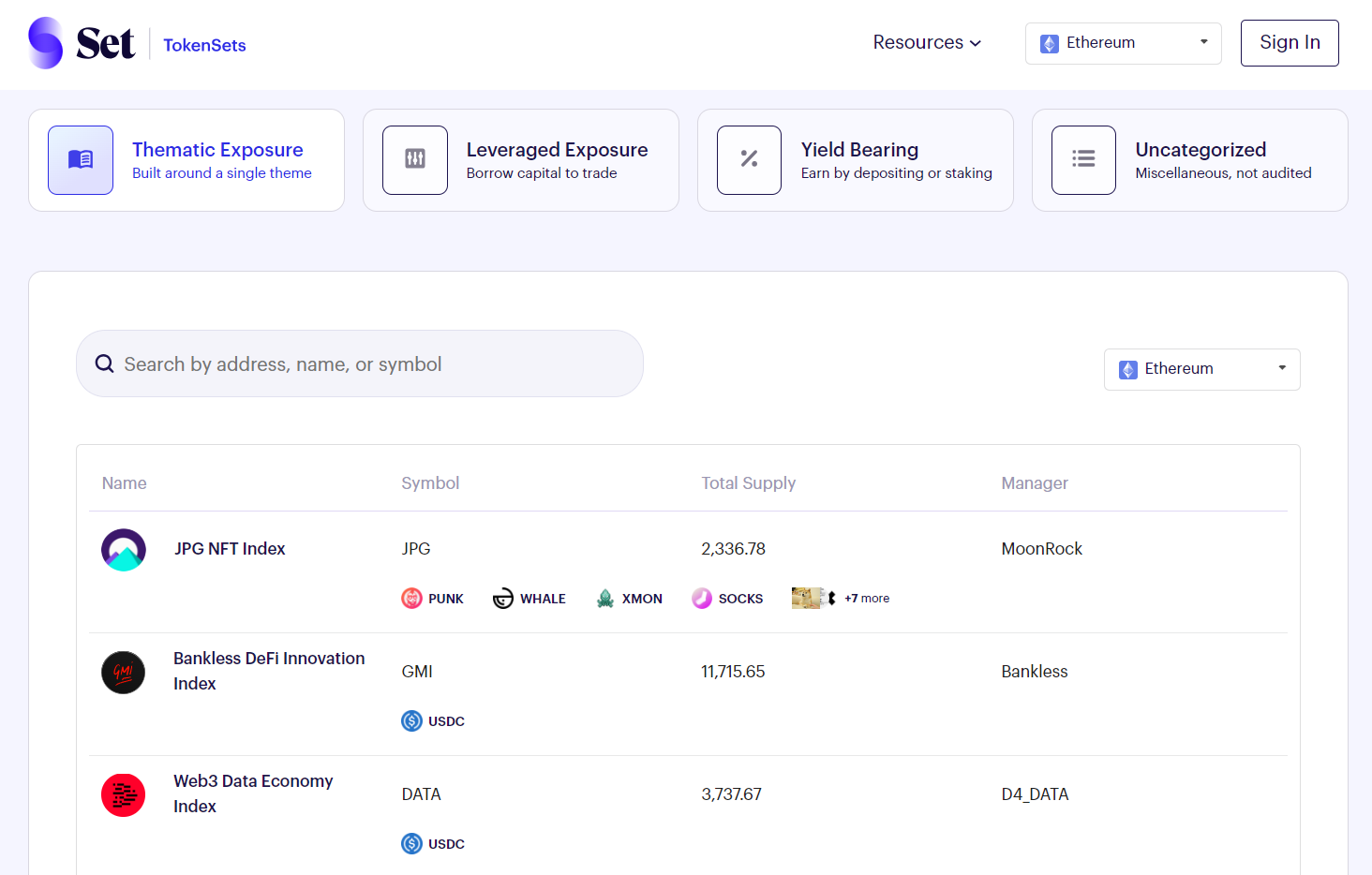The image size is (1372, 875).
Task: Click the search magnifier icon
Action: [105, 363]
